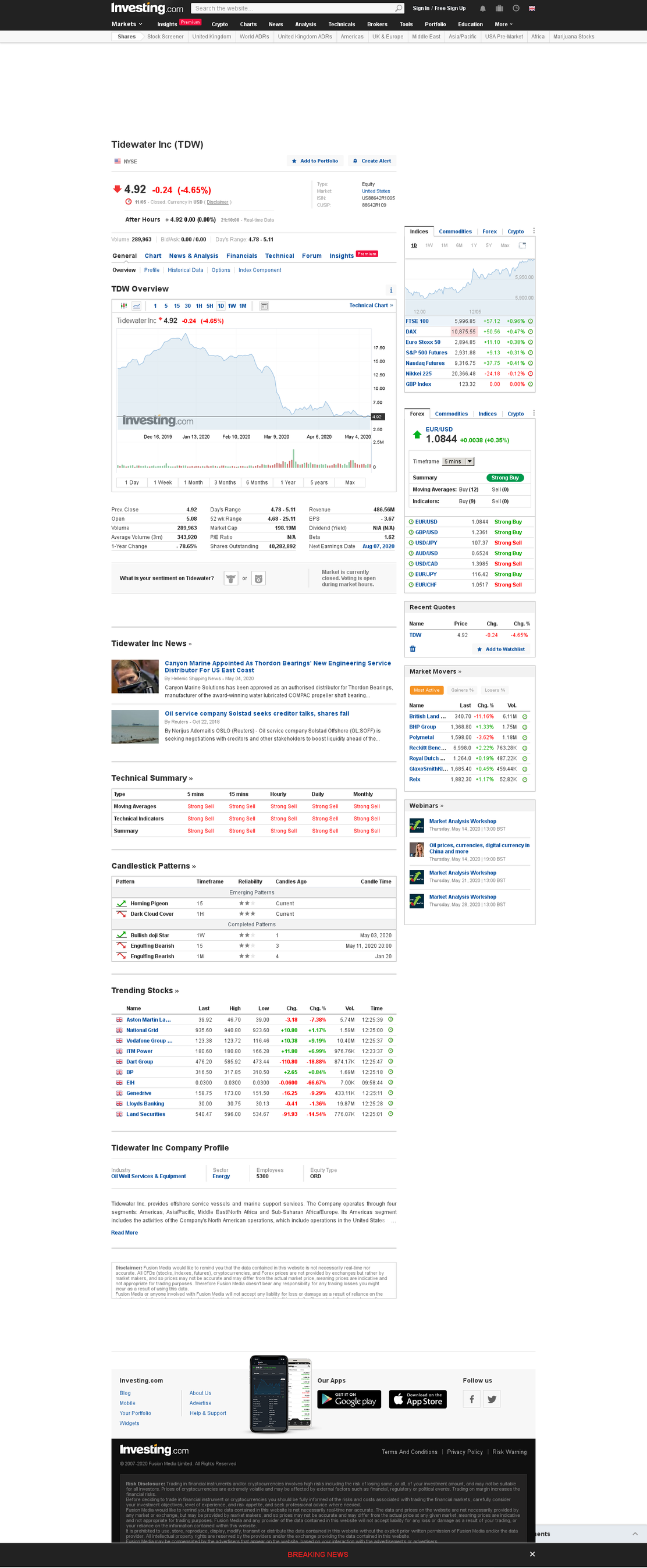This screenshot has width=647, height=1568.
Task: Choose the 3 Months chart range
Action: (x=225, y=483)
